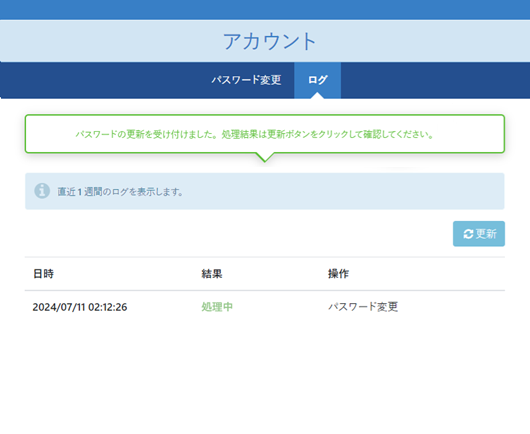The height and width of the screenshot is (434, 530).
Task: Click the white triangle marker under ログ tab
Action: click(x=317, y=95)
